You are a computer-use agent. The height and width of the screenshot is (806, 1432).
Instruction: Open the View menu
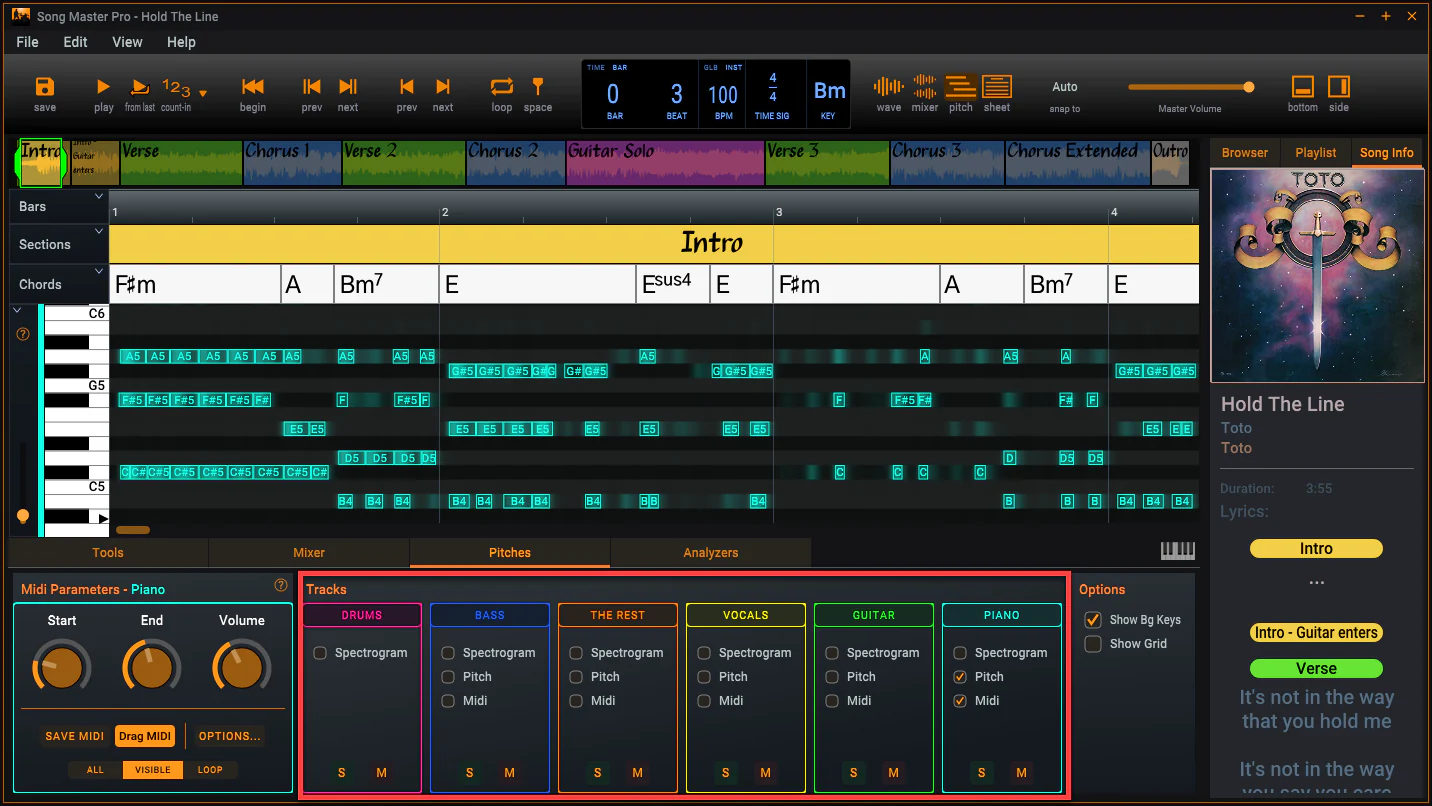(127, 42)
